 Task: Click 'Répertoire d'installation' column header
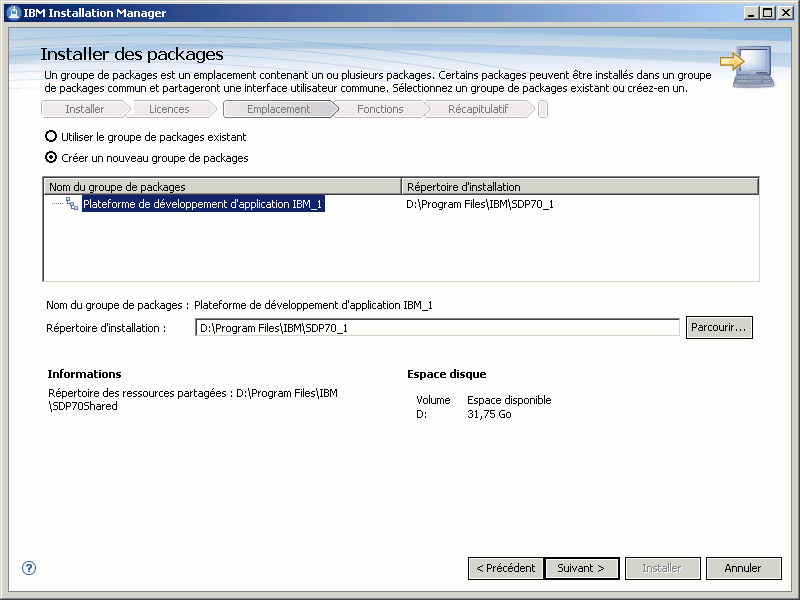point(580,187)
